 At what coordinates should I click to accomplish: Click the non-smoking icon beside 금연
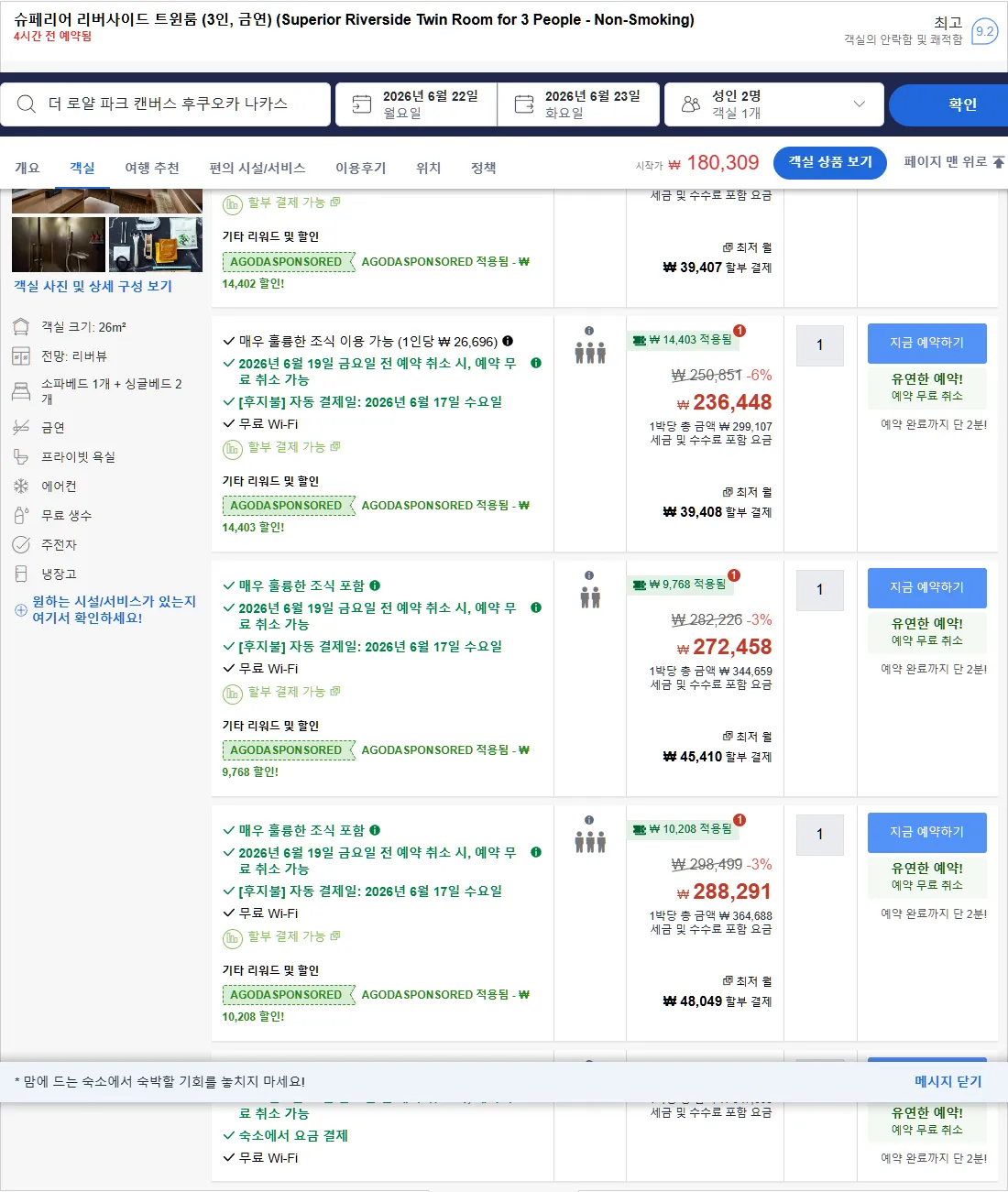21,428
